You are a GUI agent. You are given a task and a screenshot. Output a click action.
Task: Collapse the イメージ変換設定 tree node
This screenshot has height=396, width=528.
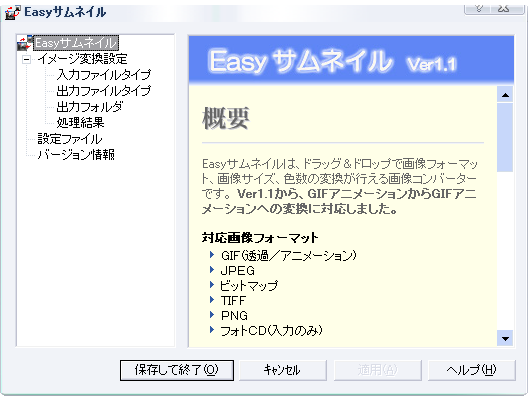click(x=26, y=60)
